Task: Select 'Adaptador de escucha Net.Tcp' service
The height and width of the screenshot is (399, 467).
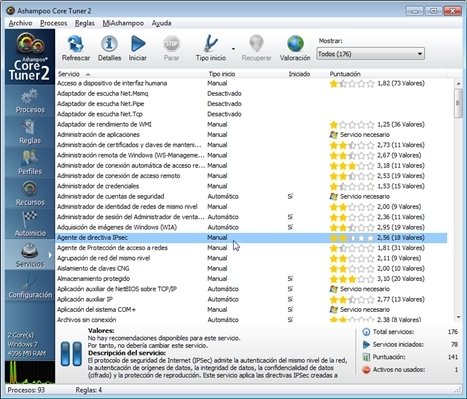Action: click(x=100, y=114)
